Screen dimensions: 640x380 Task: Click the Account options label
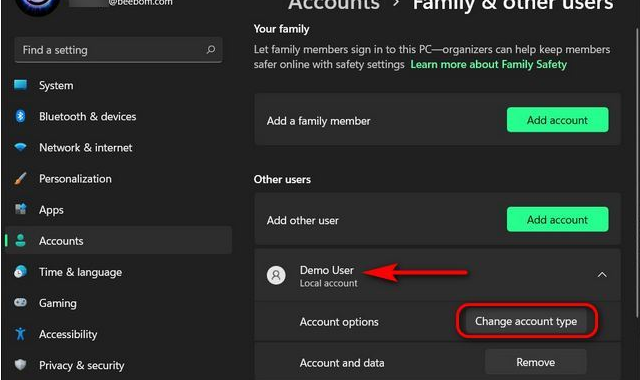click(x=339, y=322)
